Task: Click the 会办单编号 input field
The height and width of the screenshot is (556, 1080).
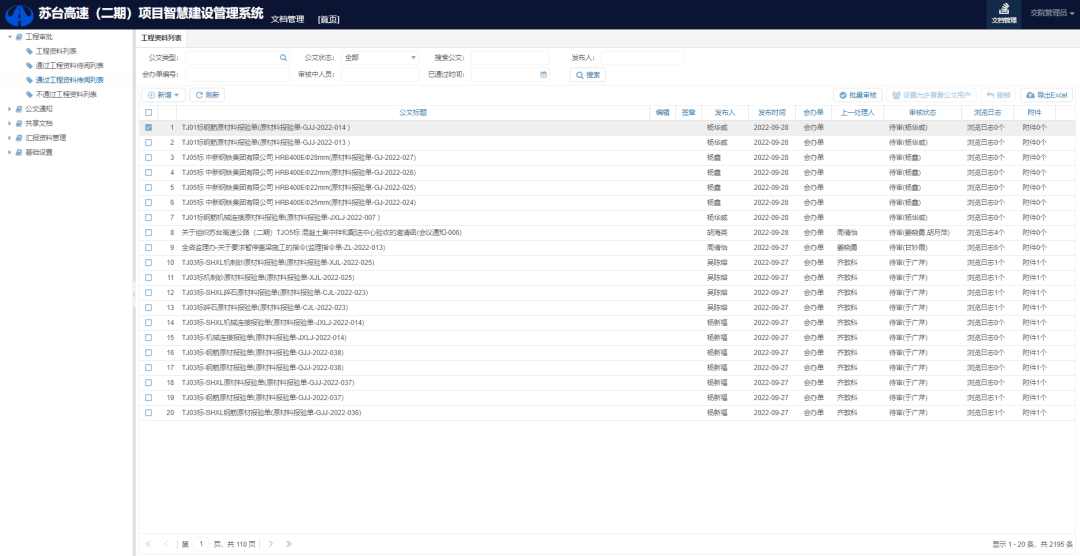Action: tap(237, 74)
